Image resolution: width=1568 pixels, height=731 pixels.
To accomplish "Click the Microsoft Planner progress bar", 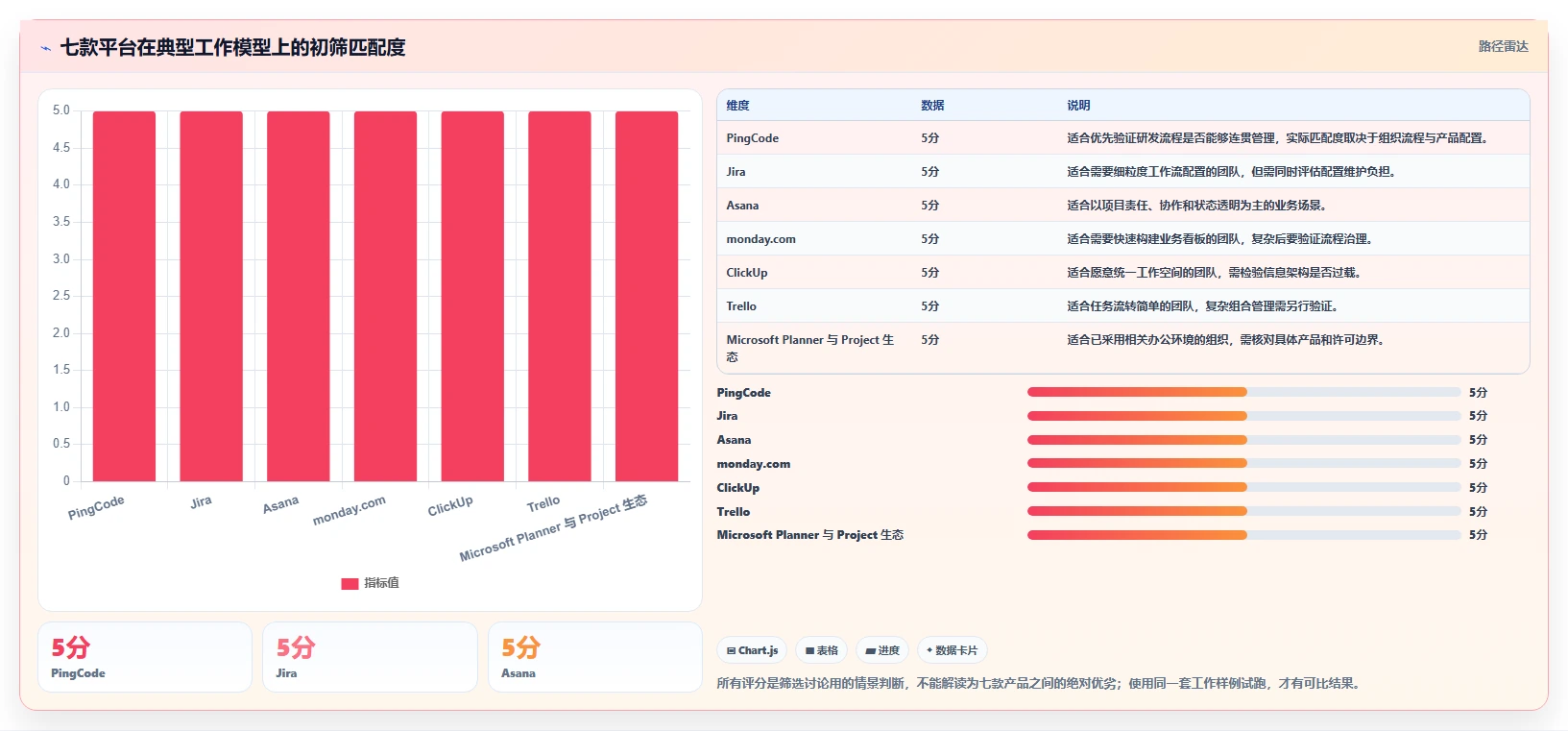I will 1243,535.
